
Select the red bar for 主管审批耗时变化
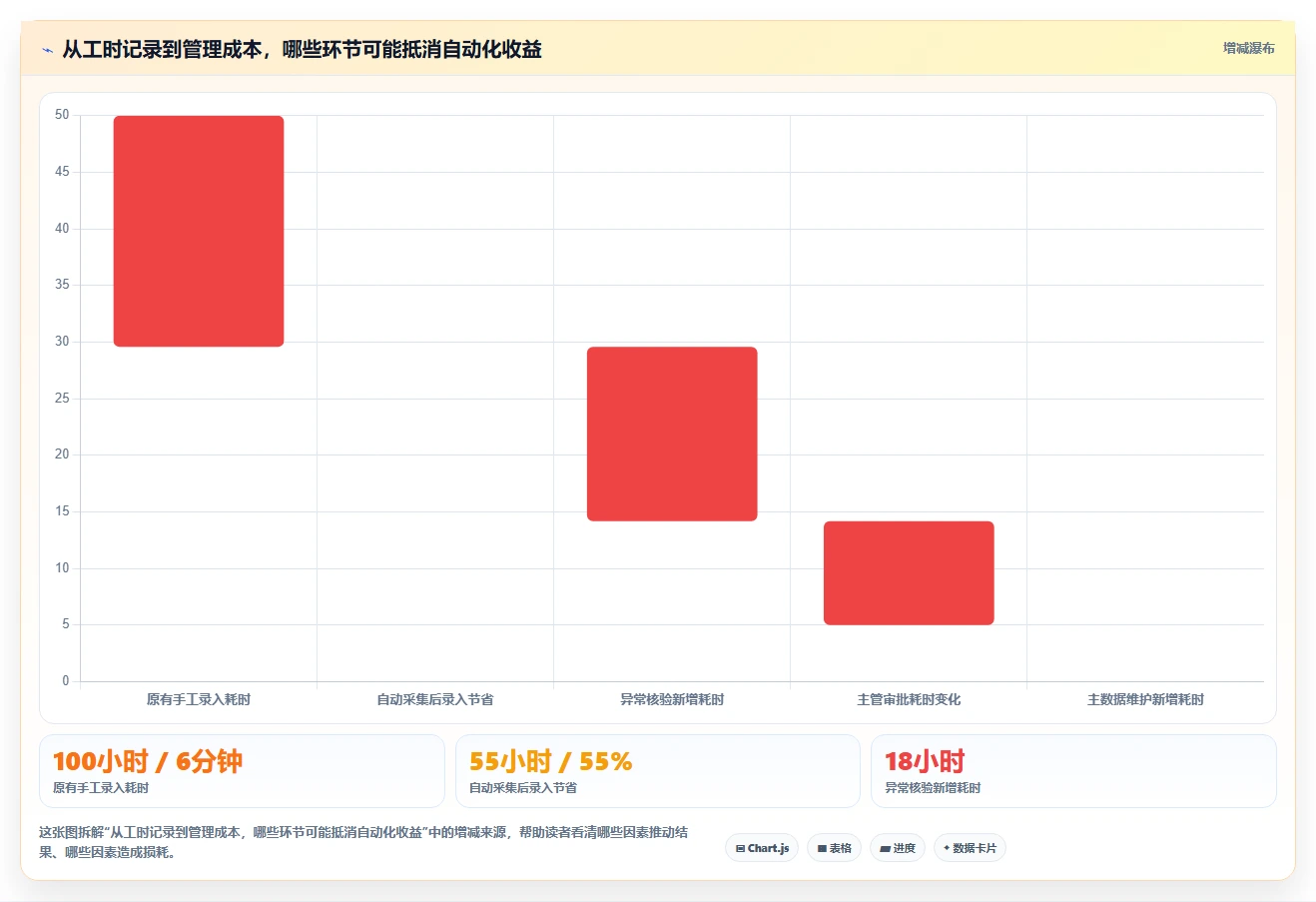[909, 572]
